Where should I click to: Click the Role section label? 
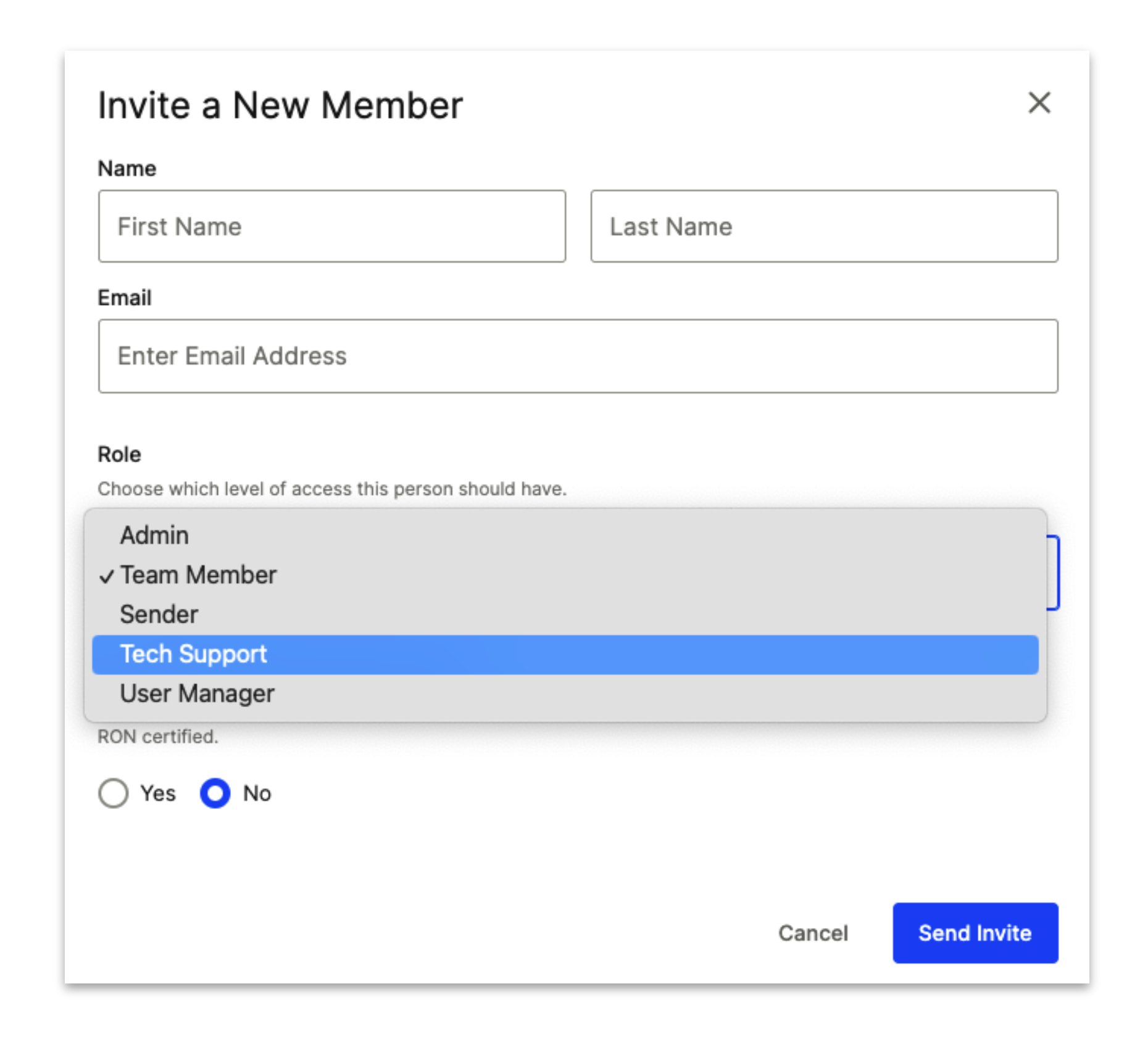[120, 454]
